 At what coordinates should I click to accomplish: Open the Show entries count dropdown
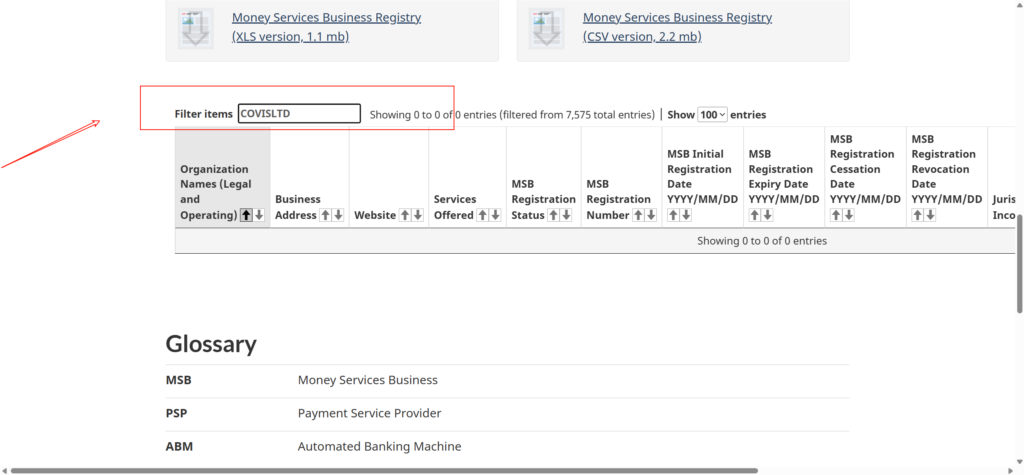(712, 115)
